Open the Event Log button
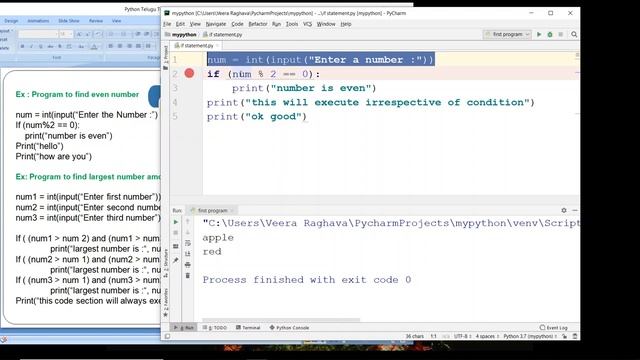Image resolution: width=640 pixels, height=360 pixels. point(554,328)
